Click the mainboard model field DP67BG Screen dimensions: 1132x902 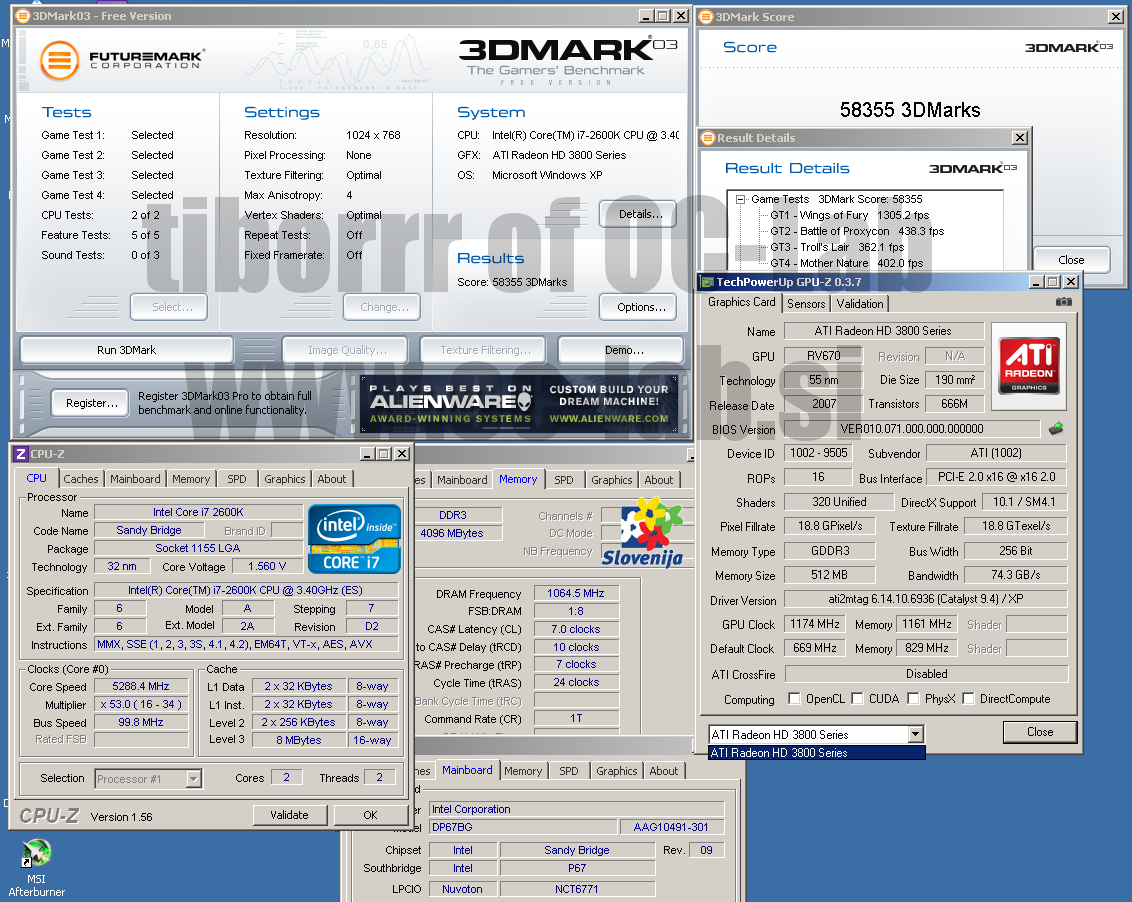523,827
